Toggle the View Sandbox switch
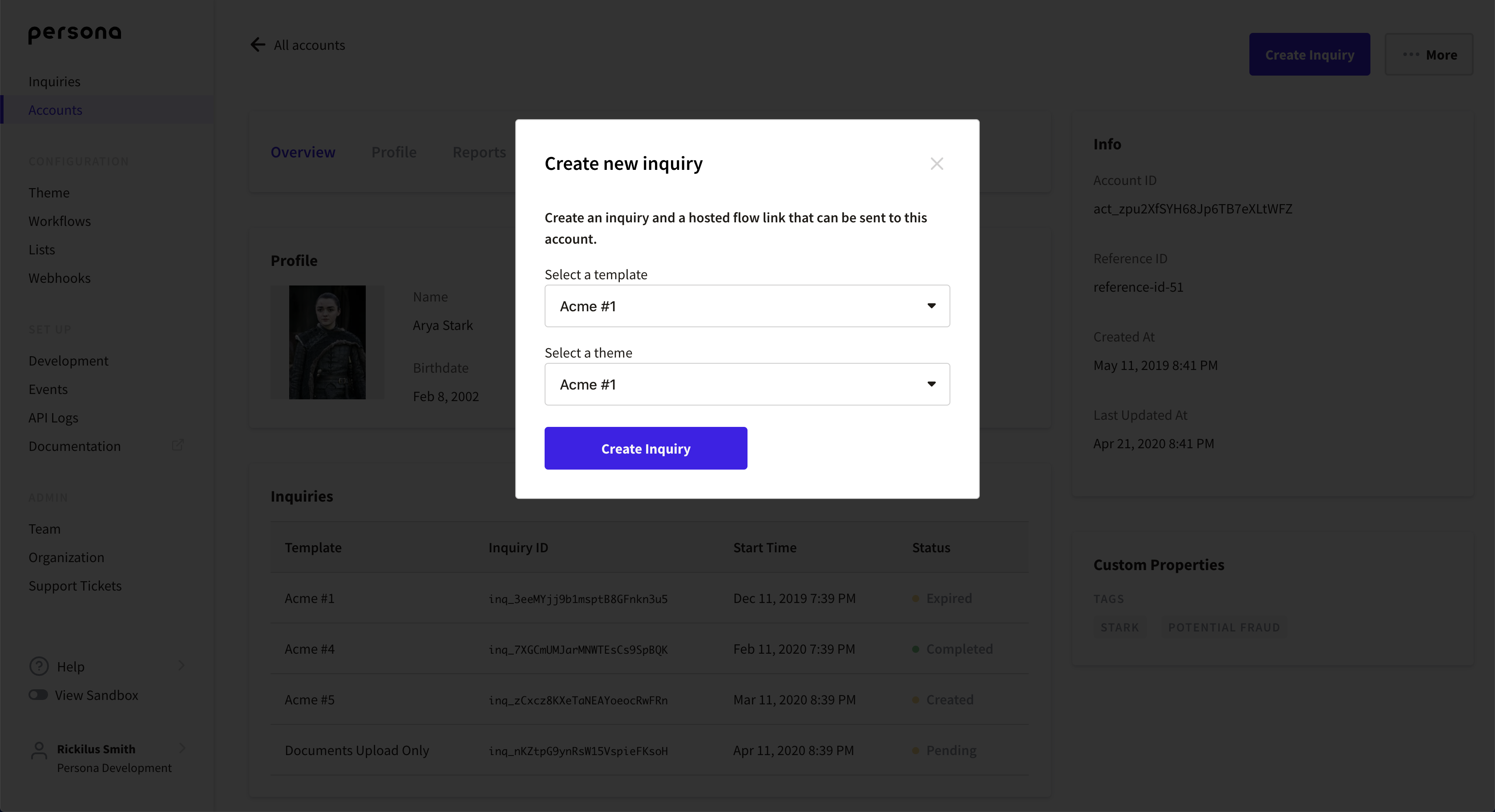Screen dimensions: 1495x812 [38, 694]
